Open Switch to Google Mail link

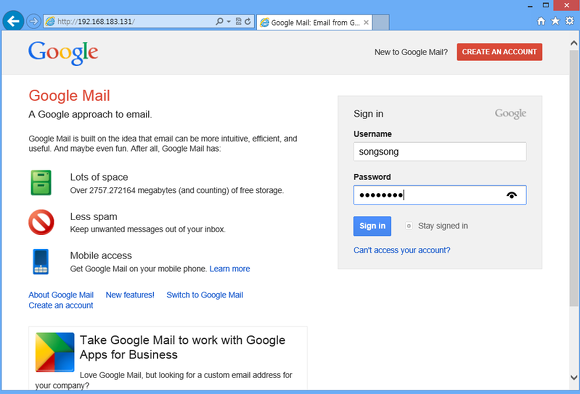tap(205, 295)
